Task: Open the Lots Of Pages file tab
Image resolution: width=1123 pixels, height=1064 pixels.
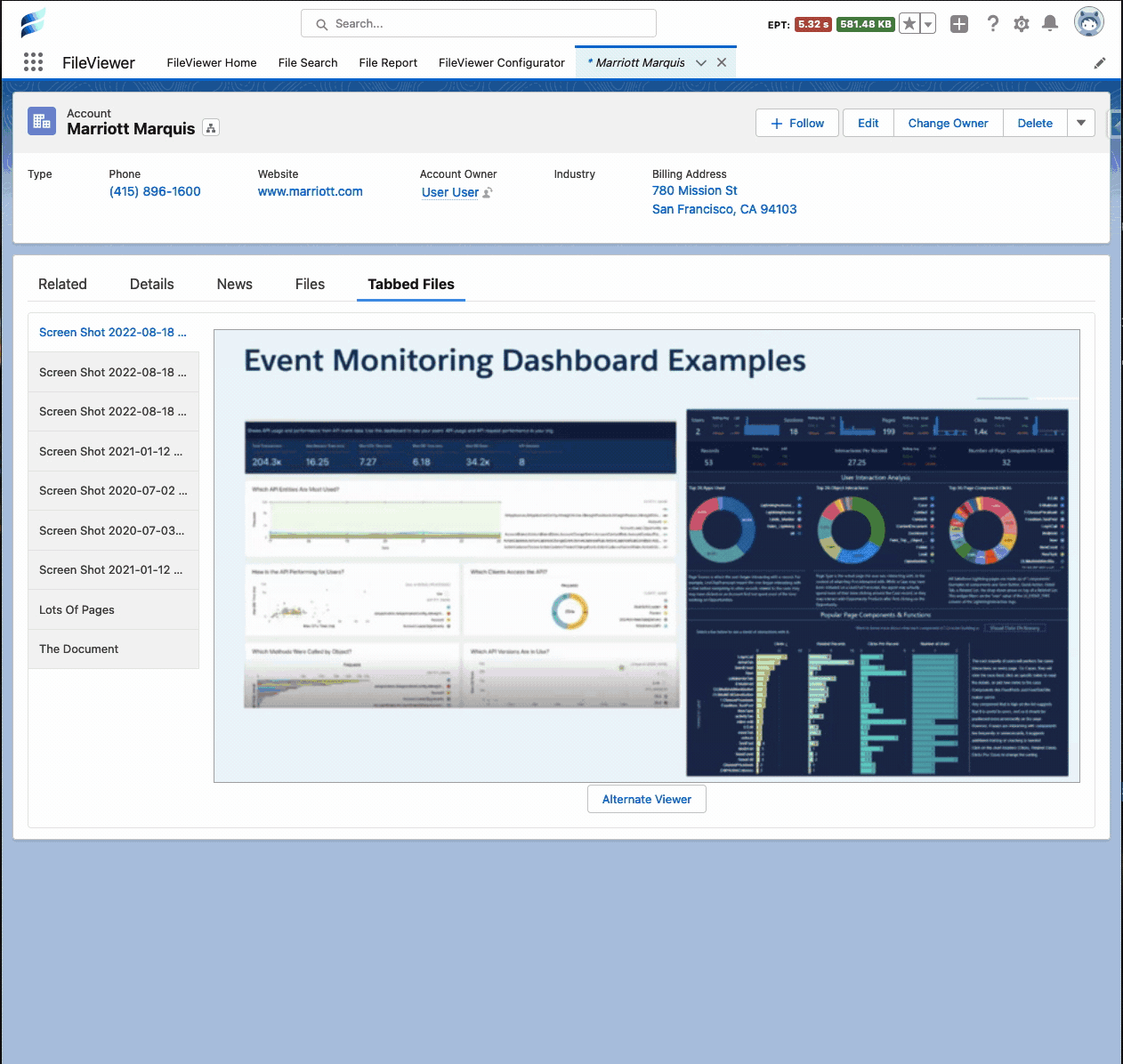Action: click(x=113, y=609)
